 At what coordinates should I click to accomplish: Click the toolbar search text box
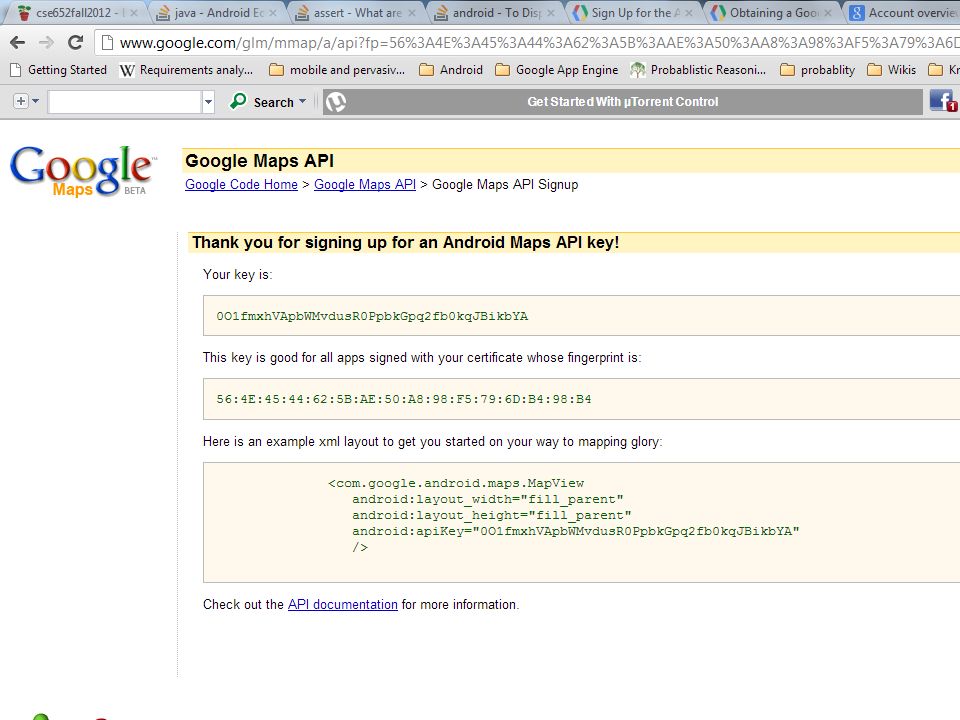(125, 102)
